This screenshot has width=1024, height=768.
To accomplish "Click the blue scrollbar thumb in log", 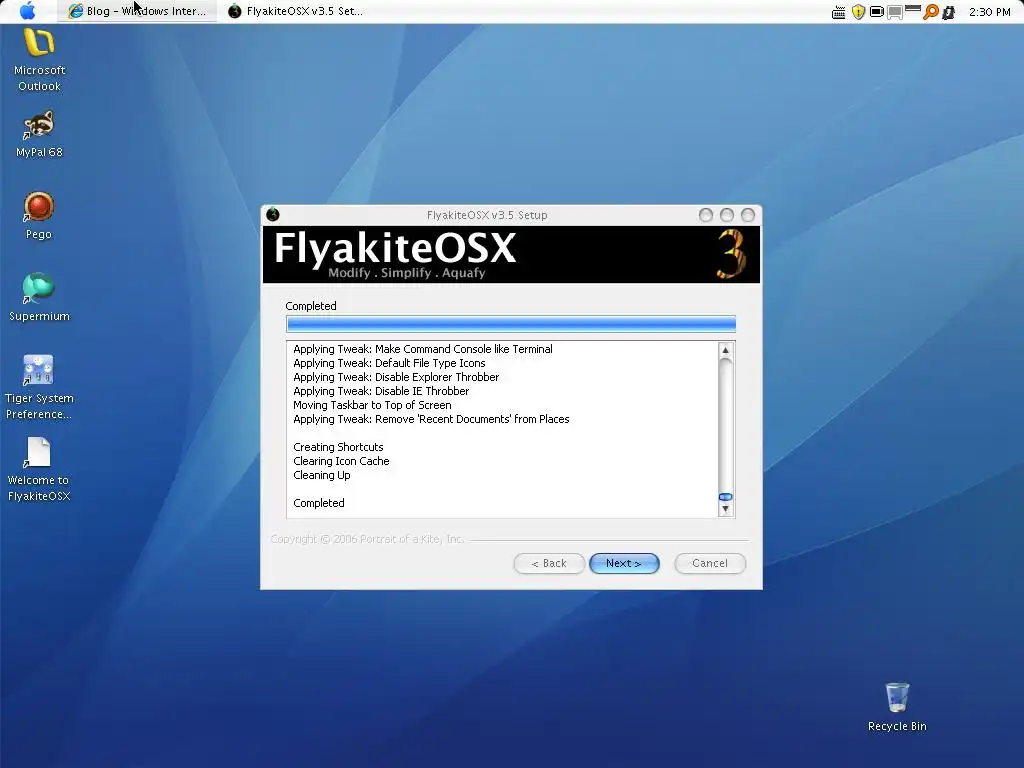I will [x=725, y=497].
